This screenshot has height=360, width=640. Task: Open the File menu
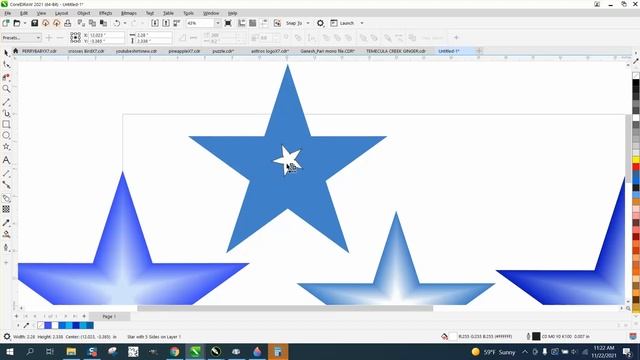8,13
